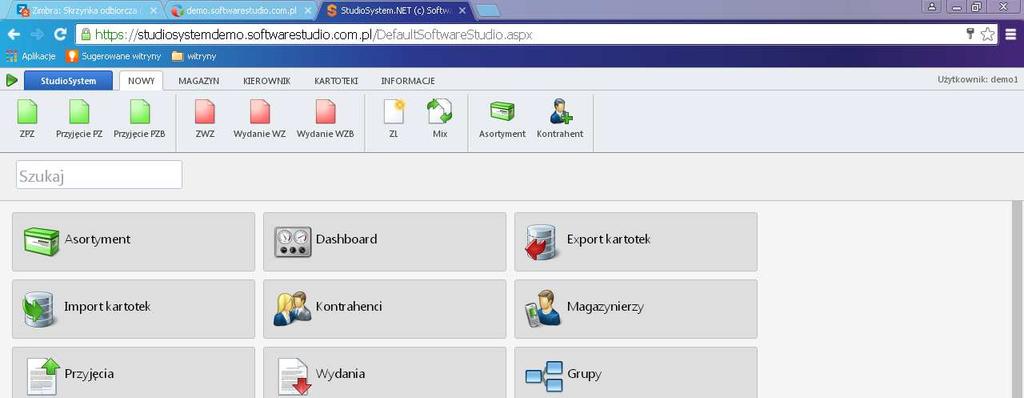1024x398 pixels.
Task: Switch to demo.softwarestudio.com.pl browser tab
Action: [240, 10]
